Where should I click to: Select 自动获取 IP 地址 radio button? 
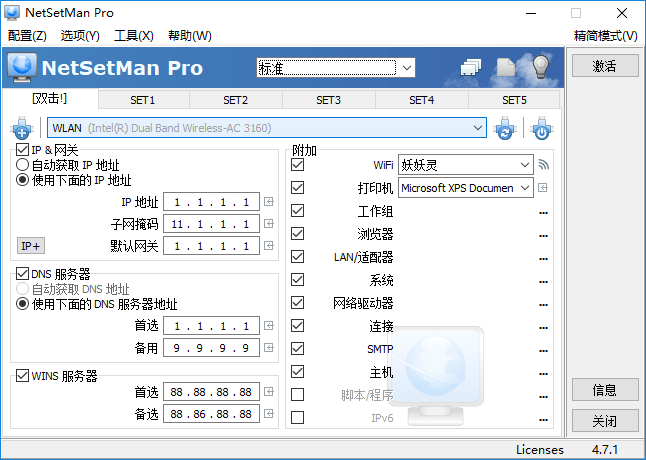22,165
